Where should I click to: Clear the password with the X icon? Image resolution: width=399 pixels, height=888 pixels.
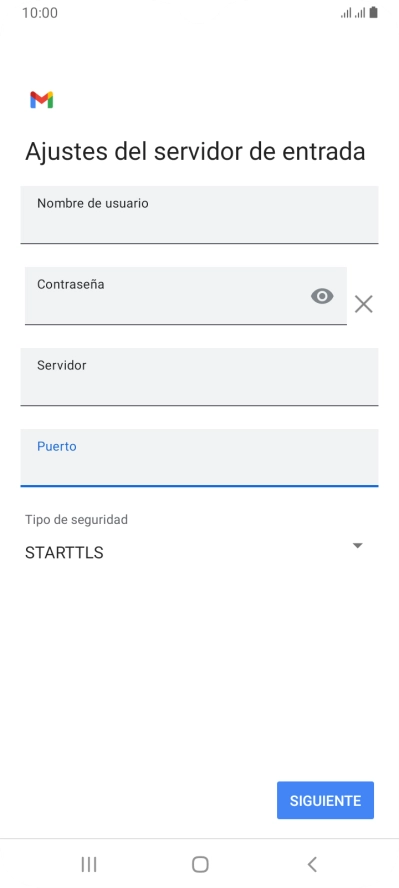[x=363, y=304]
